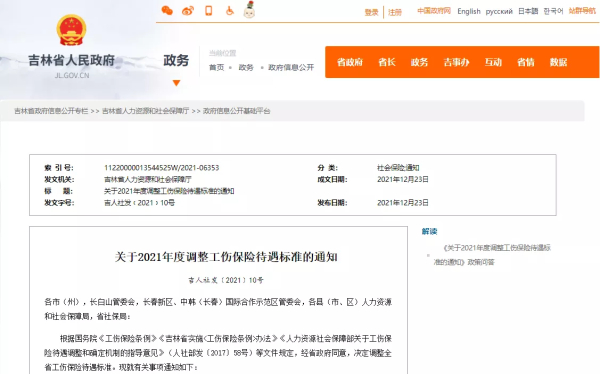Click the 解读 section heading

(x=429, y=231)
